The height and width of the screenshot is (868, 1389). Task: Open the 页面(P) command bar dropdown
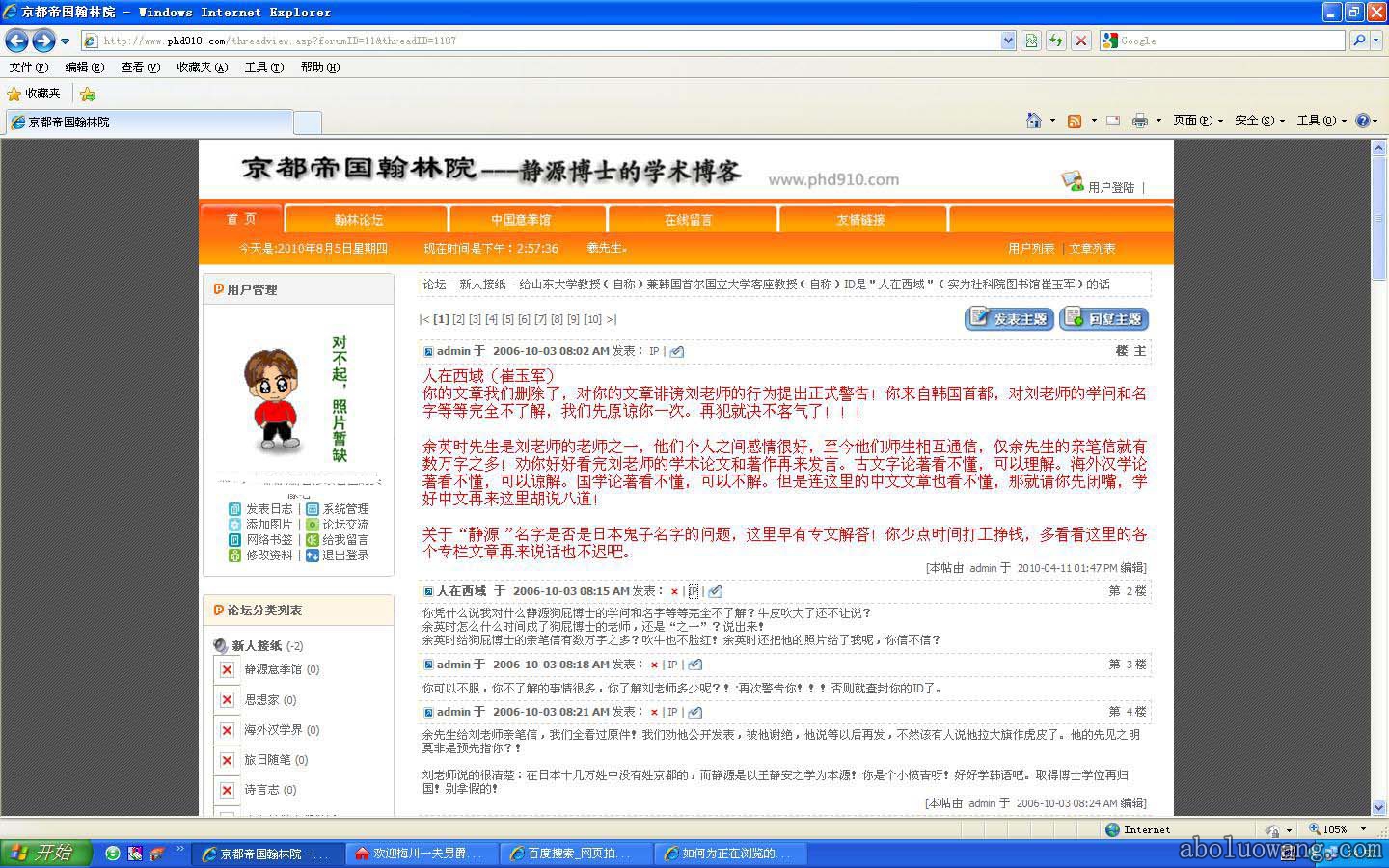(x=1198, y=121)
